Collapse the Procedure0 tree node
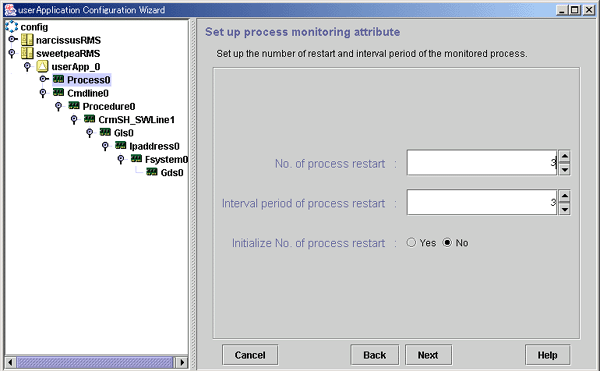 [58, 106]
